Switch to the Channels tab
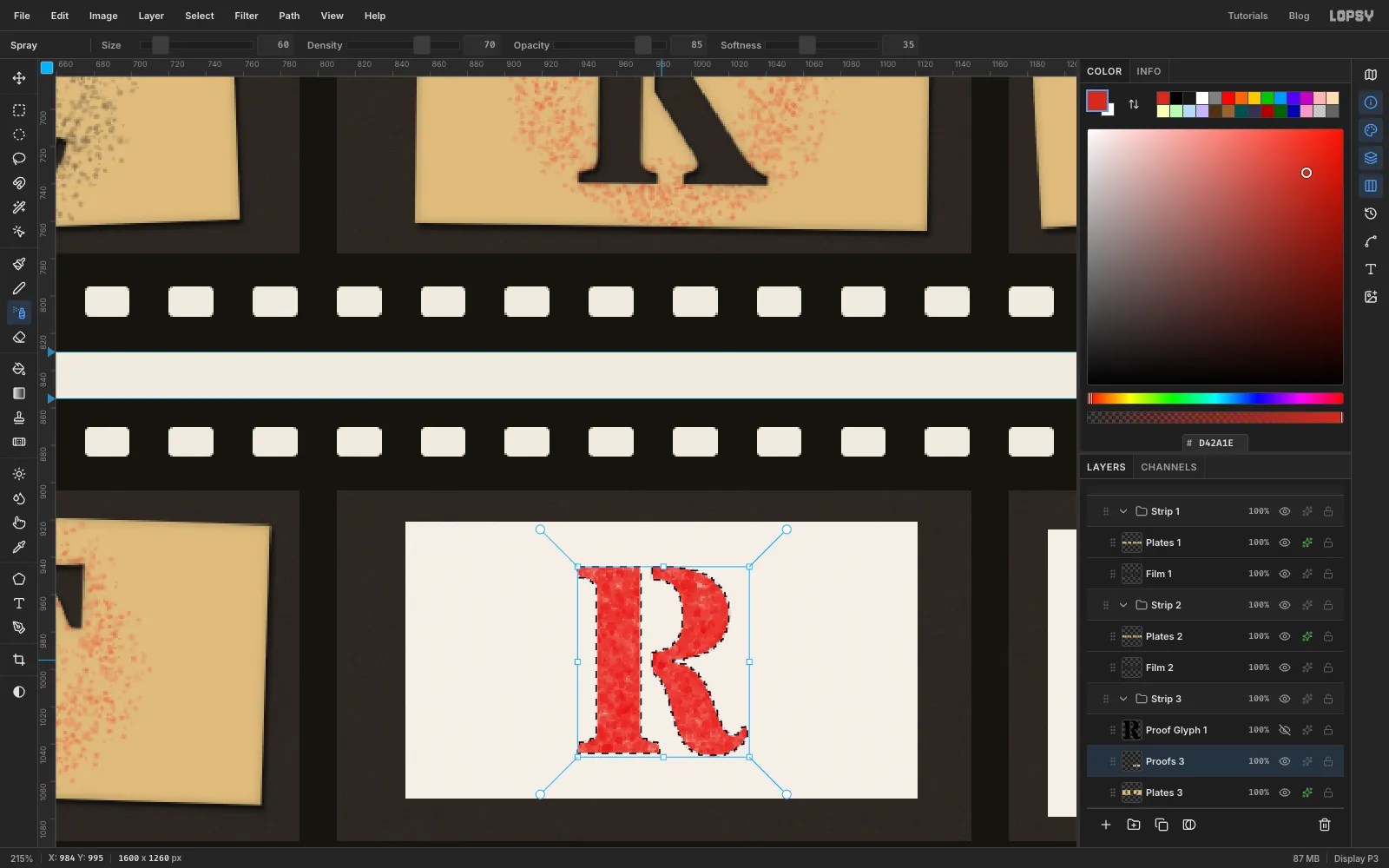 tap(1168, 467)
